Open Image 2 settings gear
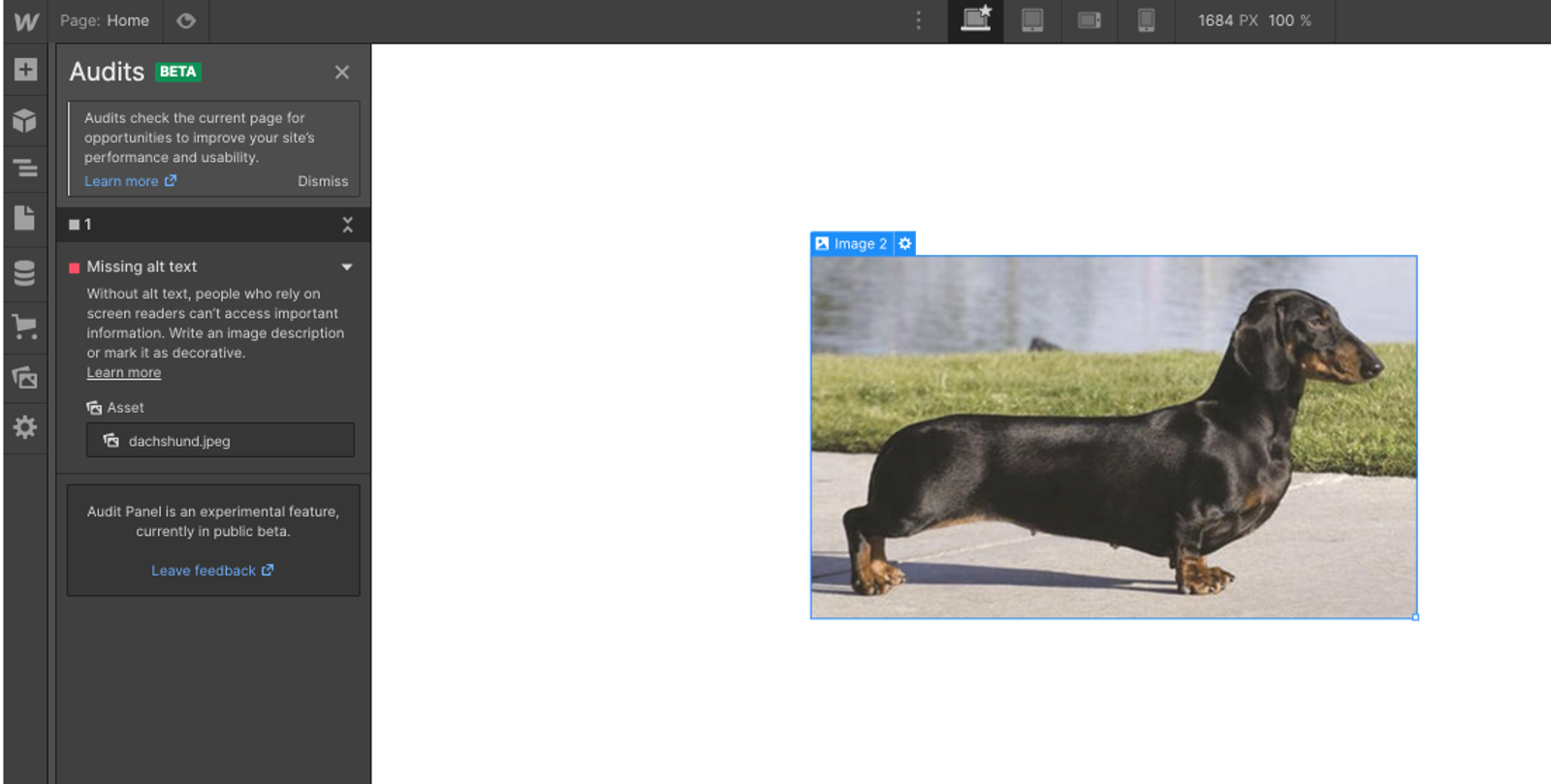 click(904, 243)
